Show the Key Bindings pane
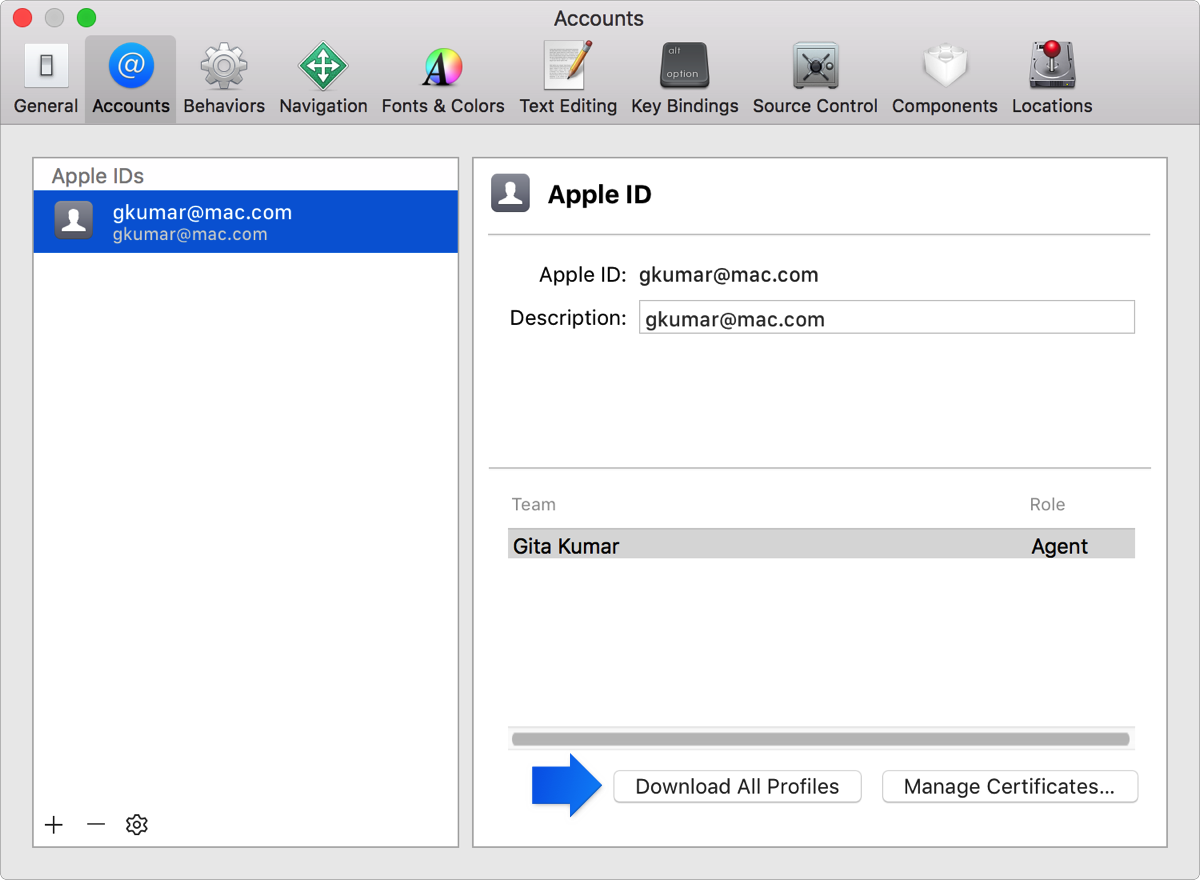Viewport: 1200px width, 880px height. pyautogui.click(x=685, y=80)
